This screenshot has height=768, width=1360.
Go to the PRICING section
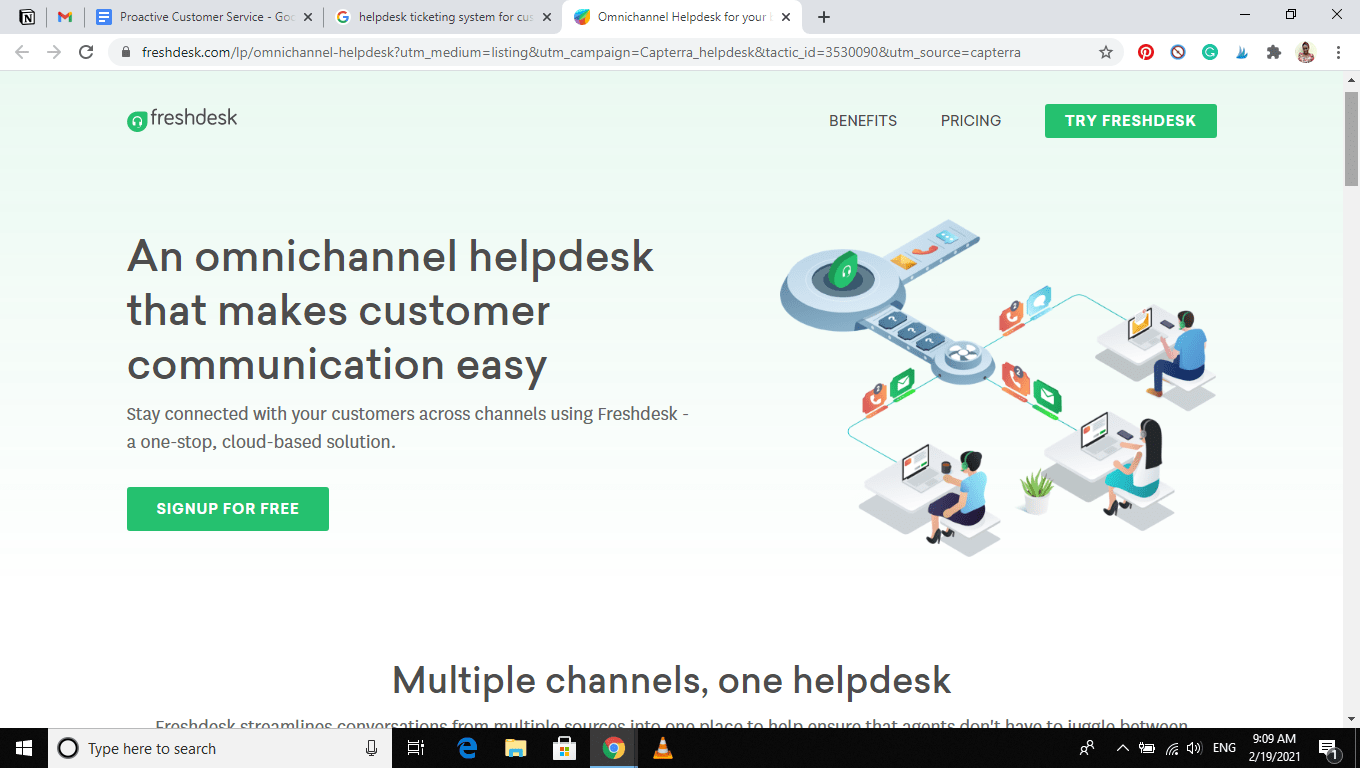coord(971,121)
